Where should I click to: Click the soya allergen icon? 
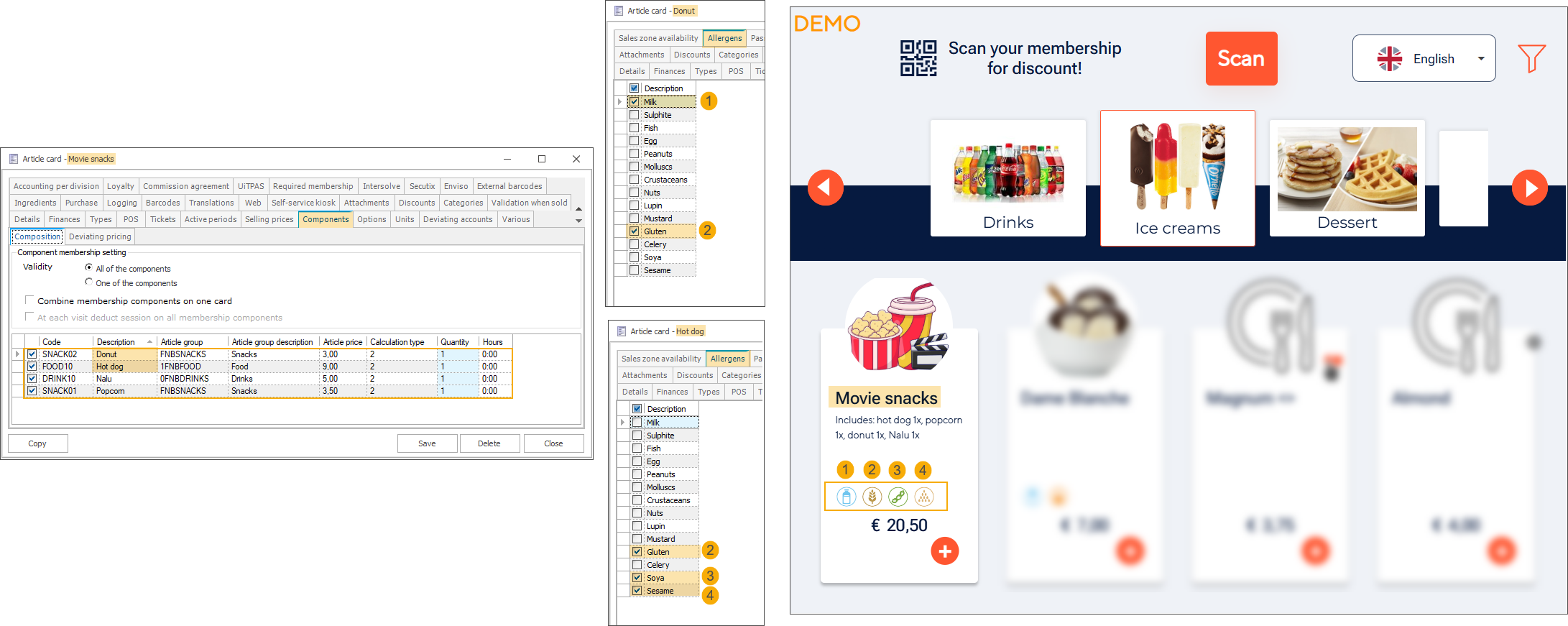(x=898, y=497)
